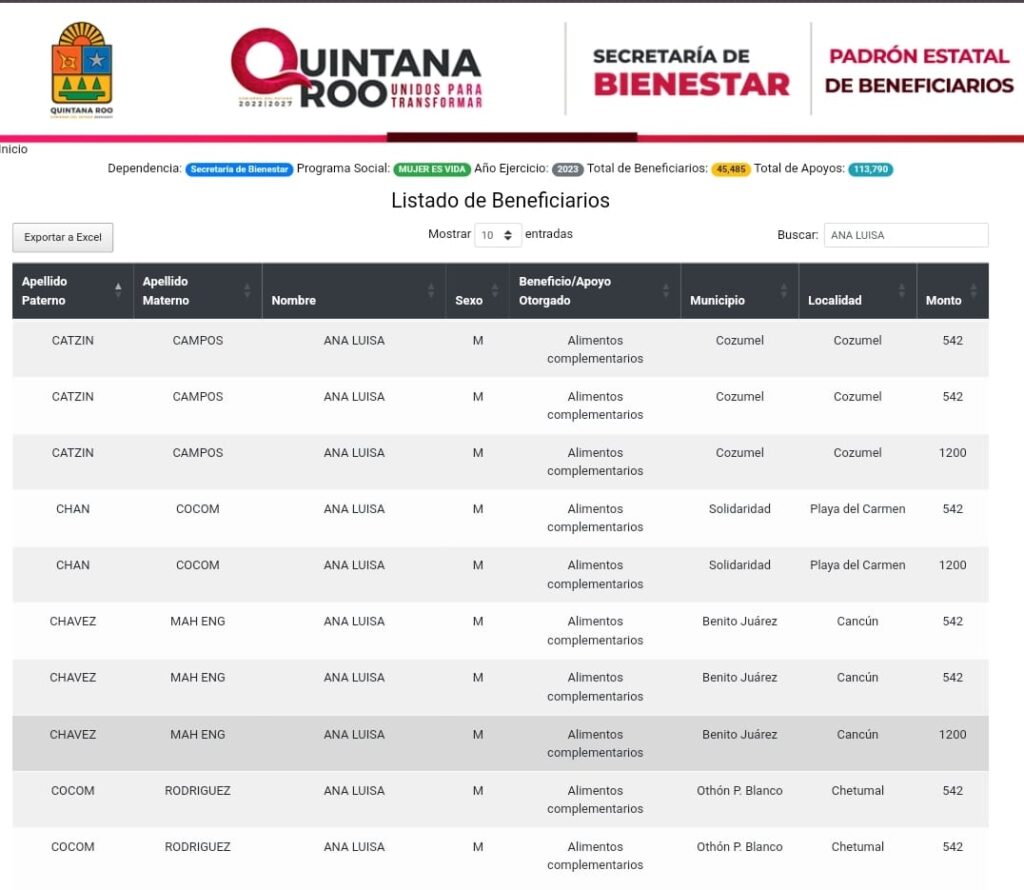Viewport: 1024px width, 890px height.
Task: Select the highlighted CHAVEZ row with 1200
Action: (500, 743)
